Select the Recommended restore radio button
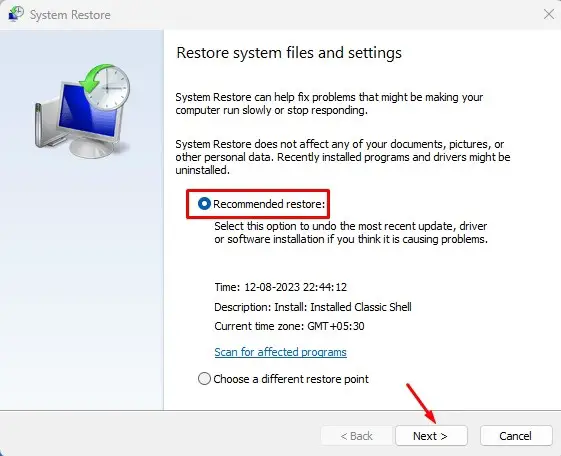 204,204
